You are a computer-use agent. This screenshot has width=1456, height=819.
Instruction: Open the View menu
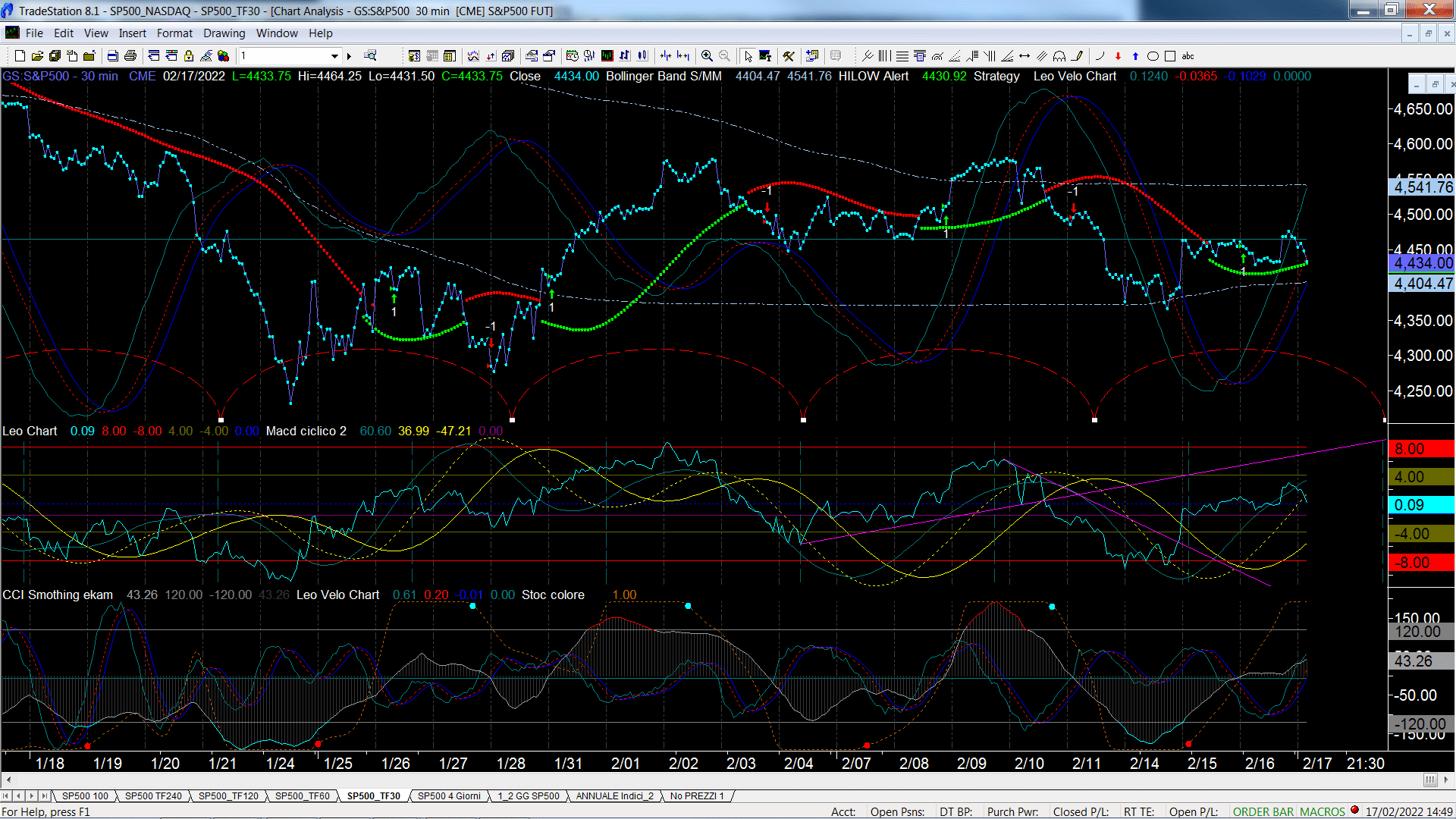point(96,33)
